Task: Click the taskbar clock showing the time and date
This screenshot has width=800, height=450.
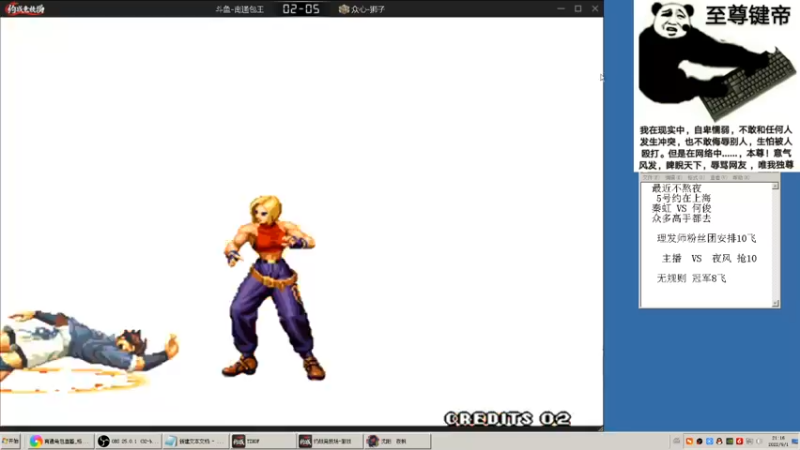Action: [x=779, y=441]
